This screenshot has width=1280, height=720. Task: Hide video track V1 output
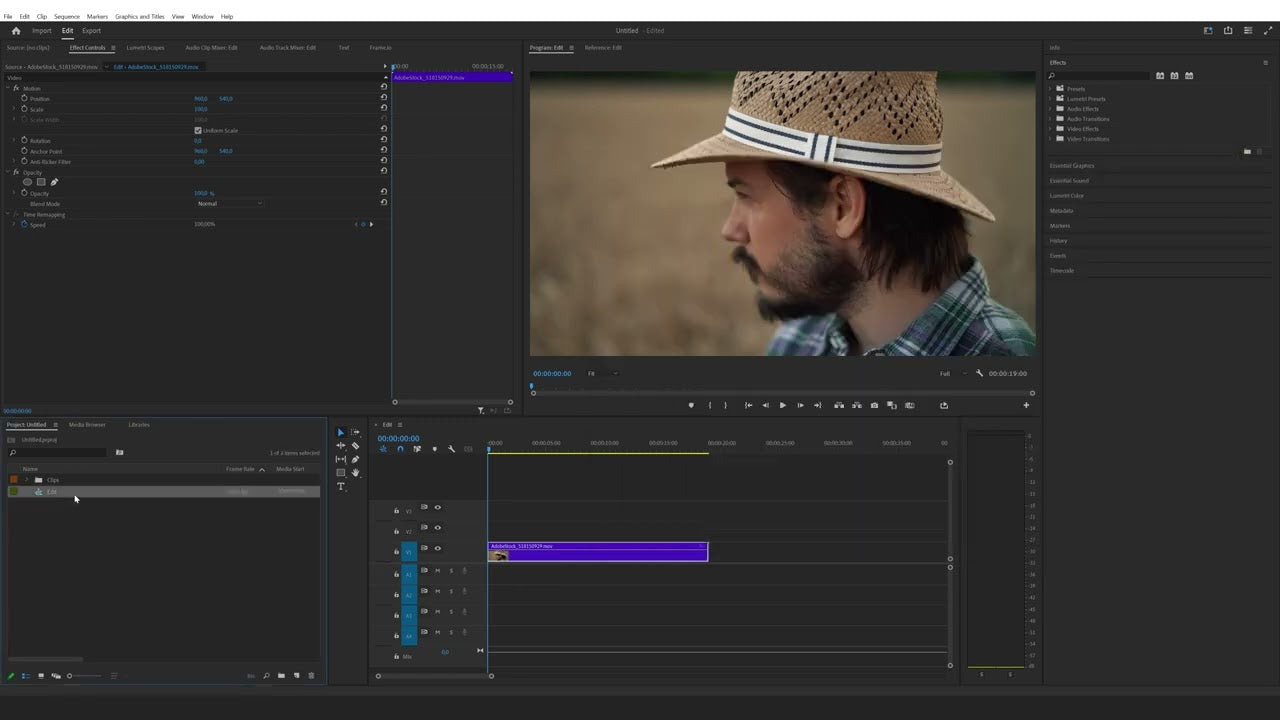tap(437, 548)
